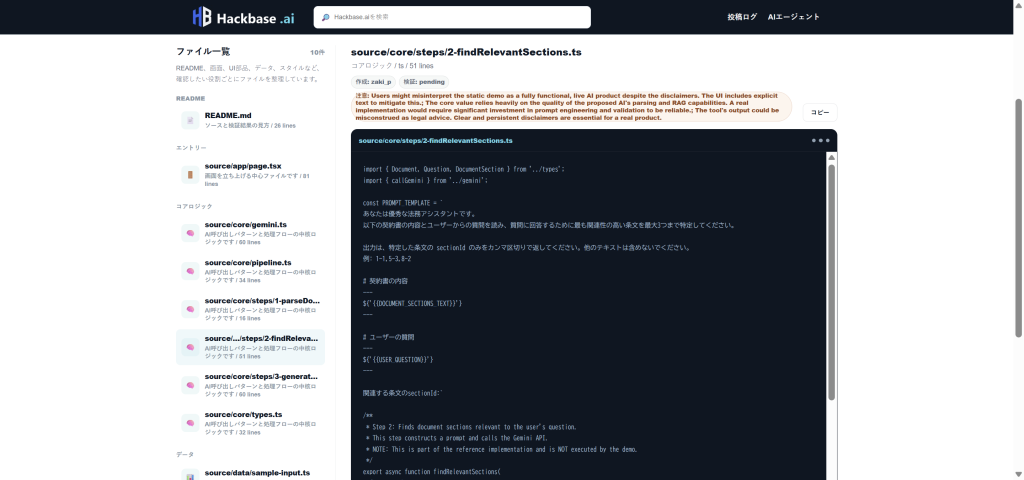
Task: Click the 検証: pending tag
Action: 424,82
